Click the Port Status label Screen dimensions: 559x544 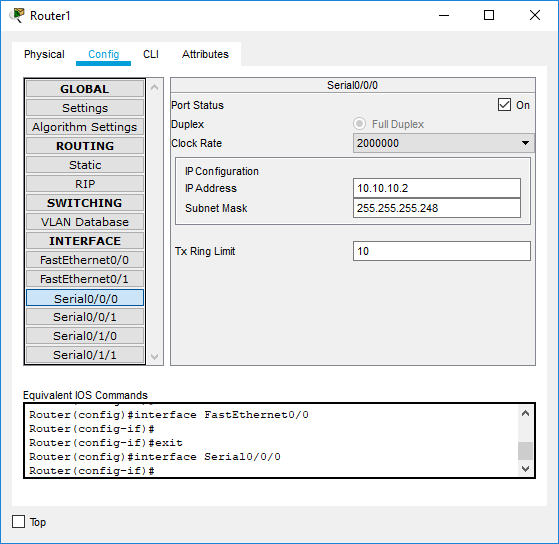[198, 106]
